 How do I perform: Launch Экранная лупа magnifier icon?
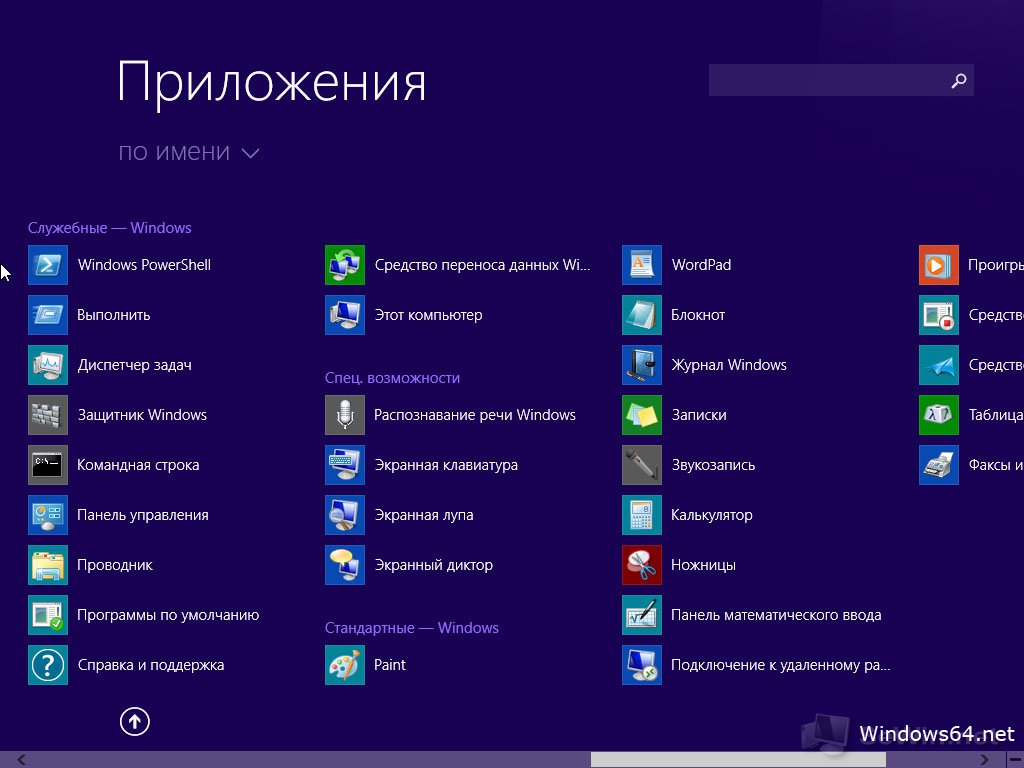[345, 515]
